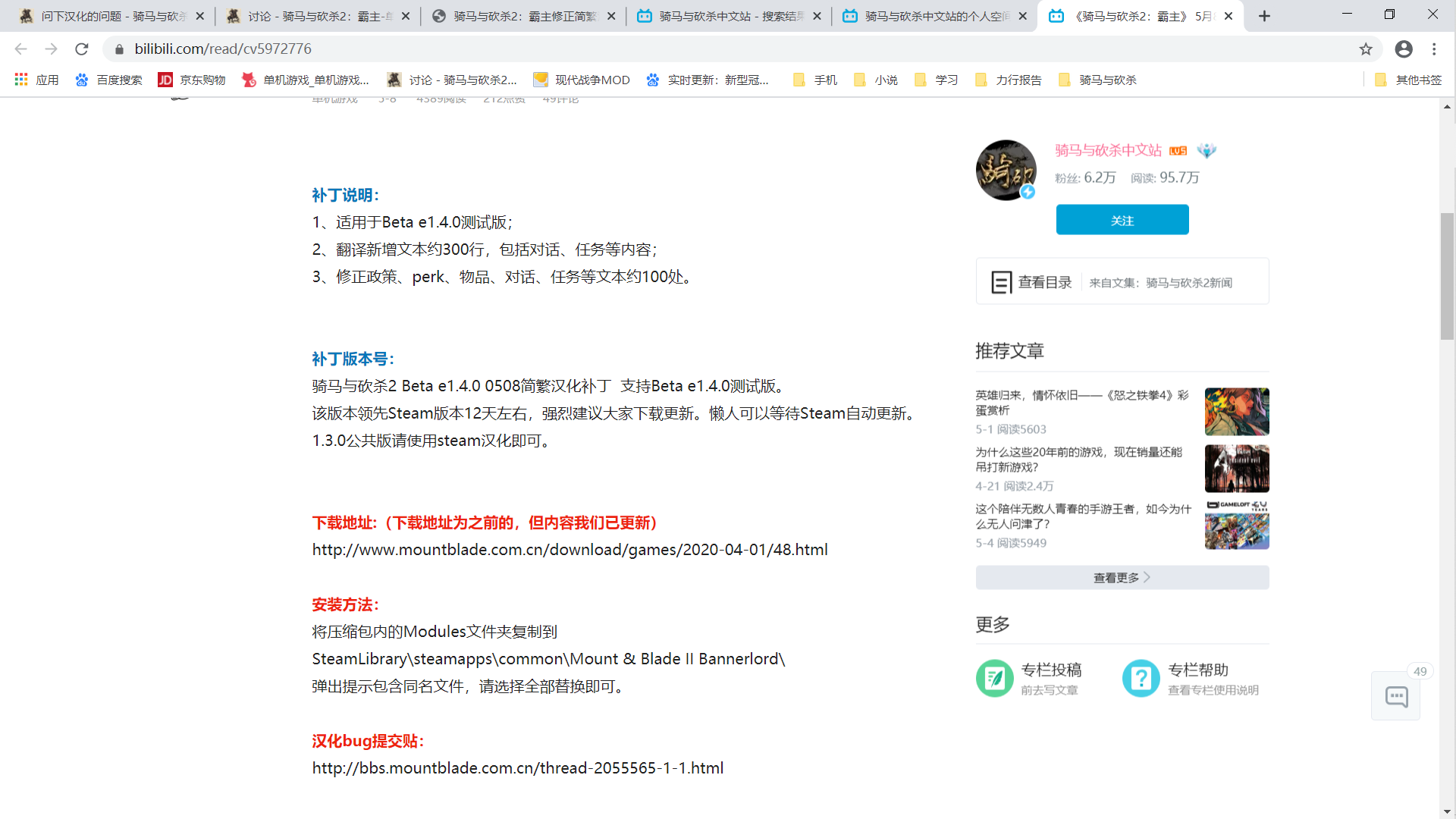
Task: Click the page vertical scrollbar thumb
Action: [x=1448, y=277]
